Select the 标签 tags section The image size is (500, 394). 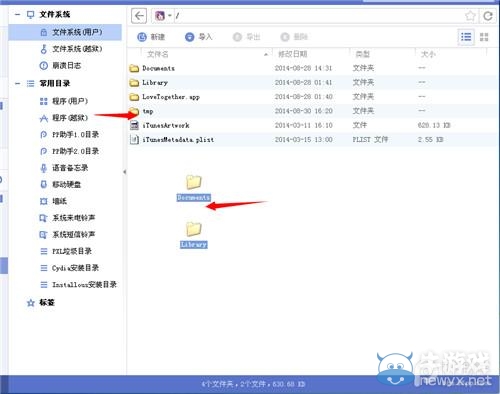click(41, 302)
